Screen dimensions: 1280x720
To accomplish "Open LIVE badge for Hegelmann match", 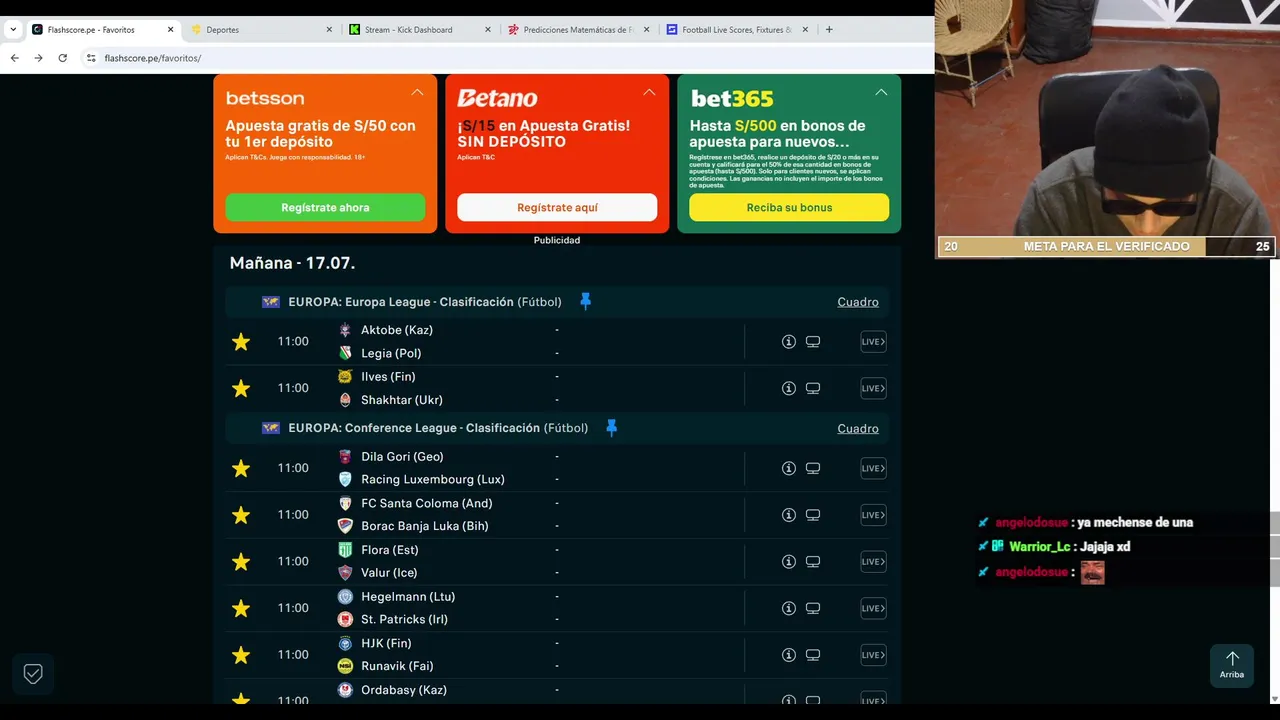I will tap(873, 608).
